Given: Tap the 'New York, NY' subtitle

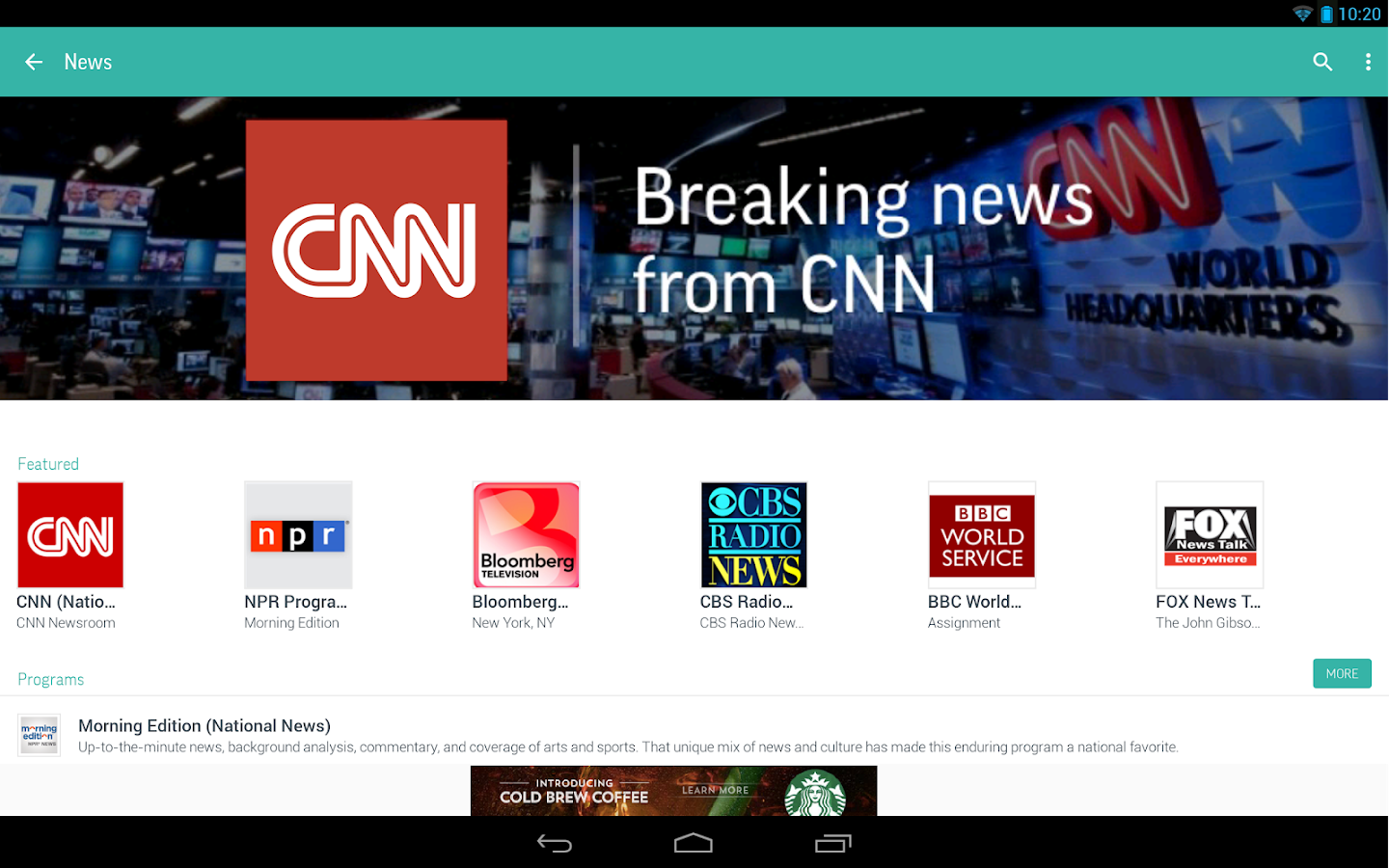Looking at the screenshot, I should (513, 623).
